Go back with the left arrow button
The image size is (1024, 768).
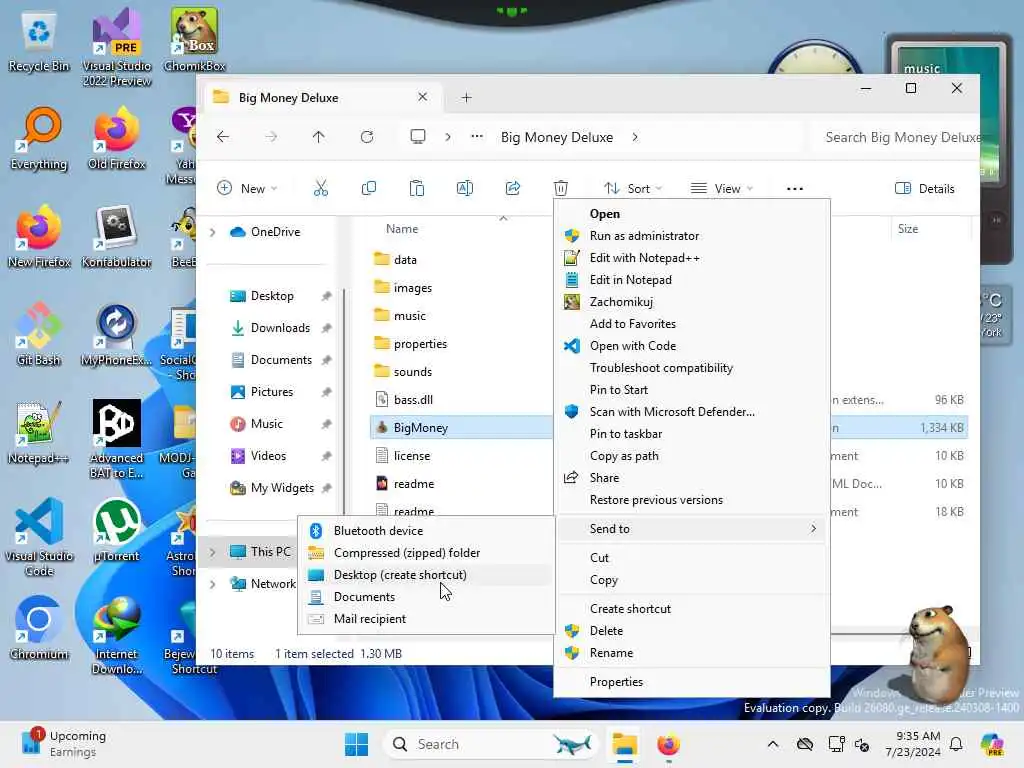pos(223,137)
